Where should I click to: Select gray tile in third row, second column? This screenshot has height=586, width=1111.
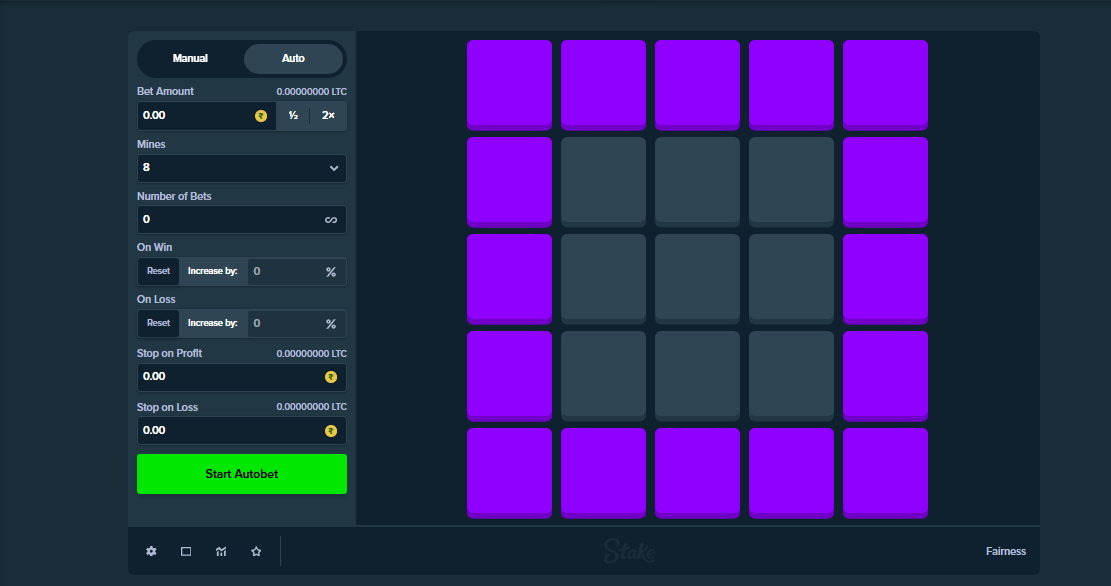603,279
